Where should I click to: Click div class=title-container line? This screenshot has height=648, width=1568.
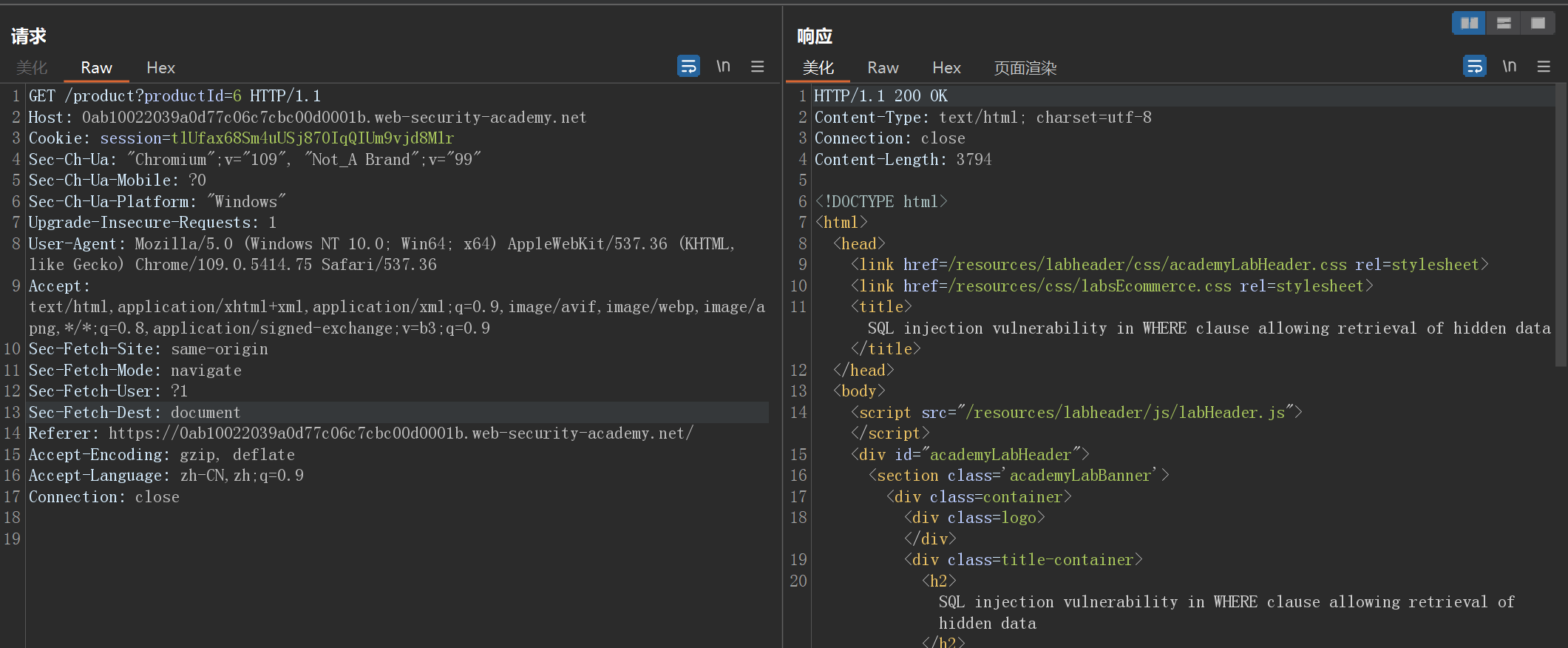pyautogui.click(x=1023, y=560)
